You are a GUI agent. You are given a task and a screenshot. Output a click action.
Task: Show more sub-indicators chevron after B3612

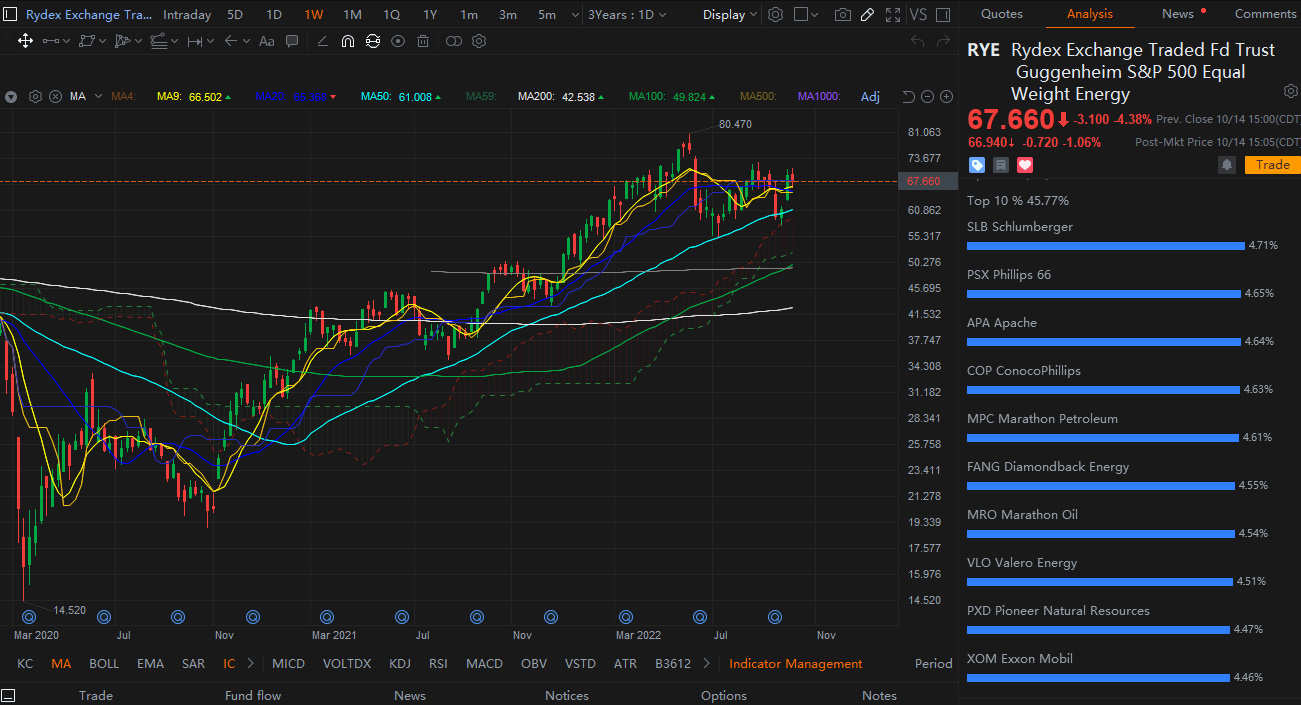707,664
